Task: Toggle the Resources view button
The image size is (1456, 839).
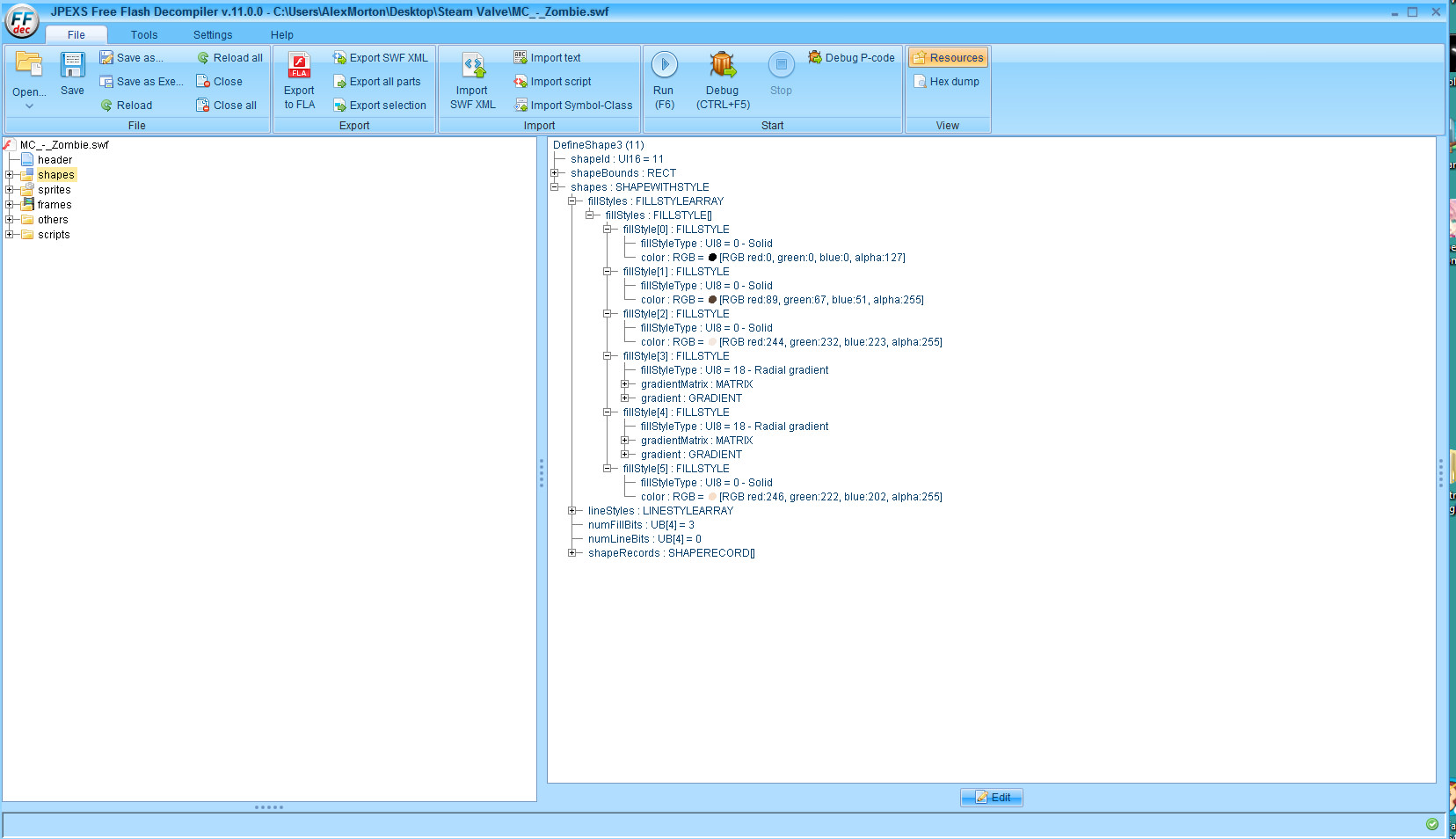Action: click(x=948, y=58)
